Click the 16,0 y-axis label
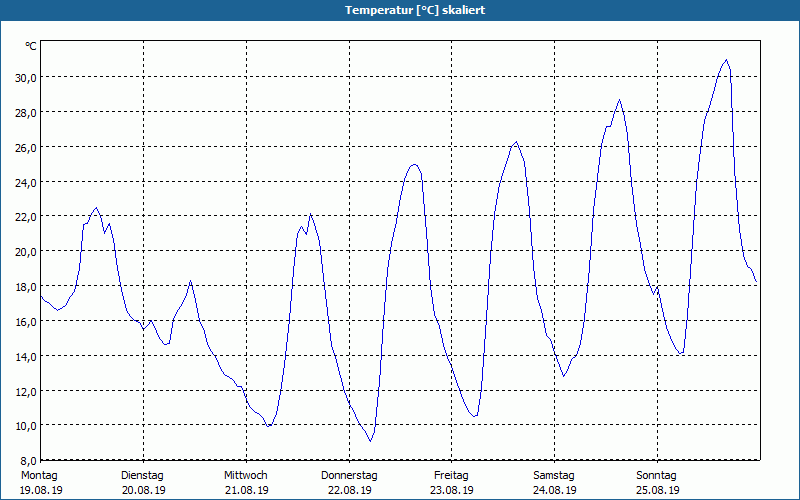 pos(26,321)
